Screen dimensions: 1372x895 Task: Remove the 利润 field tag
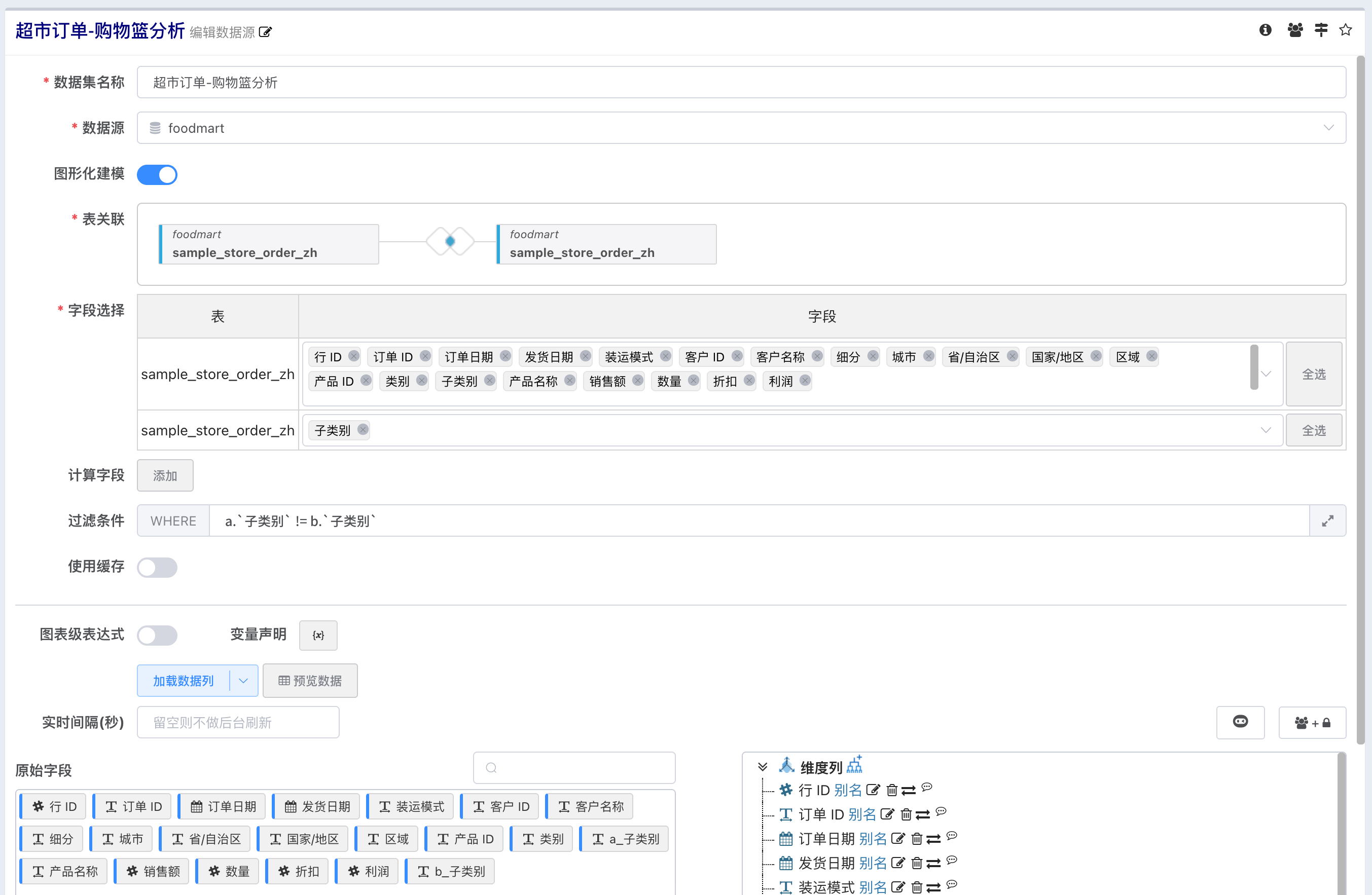click(805, 381)
